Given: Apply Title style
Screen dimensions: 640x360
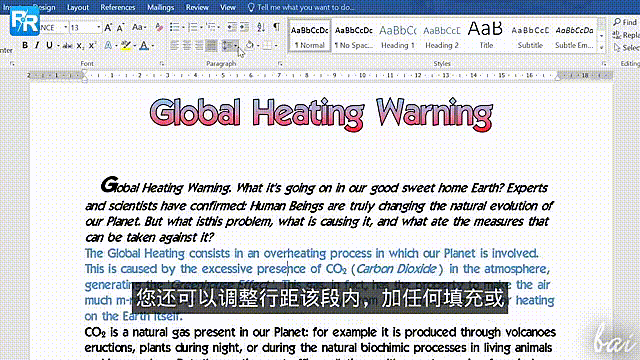Looking at the screenshot, I should [x=486, y=36].
